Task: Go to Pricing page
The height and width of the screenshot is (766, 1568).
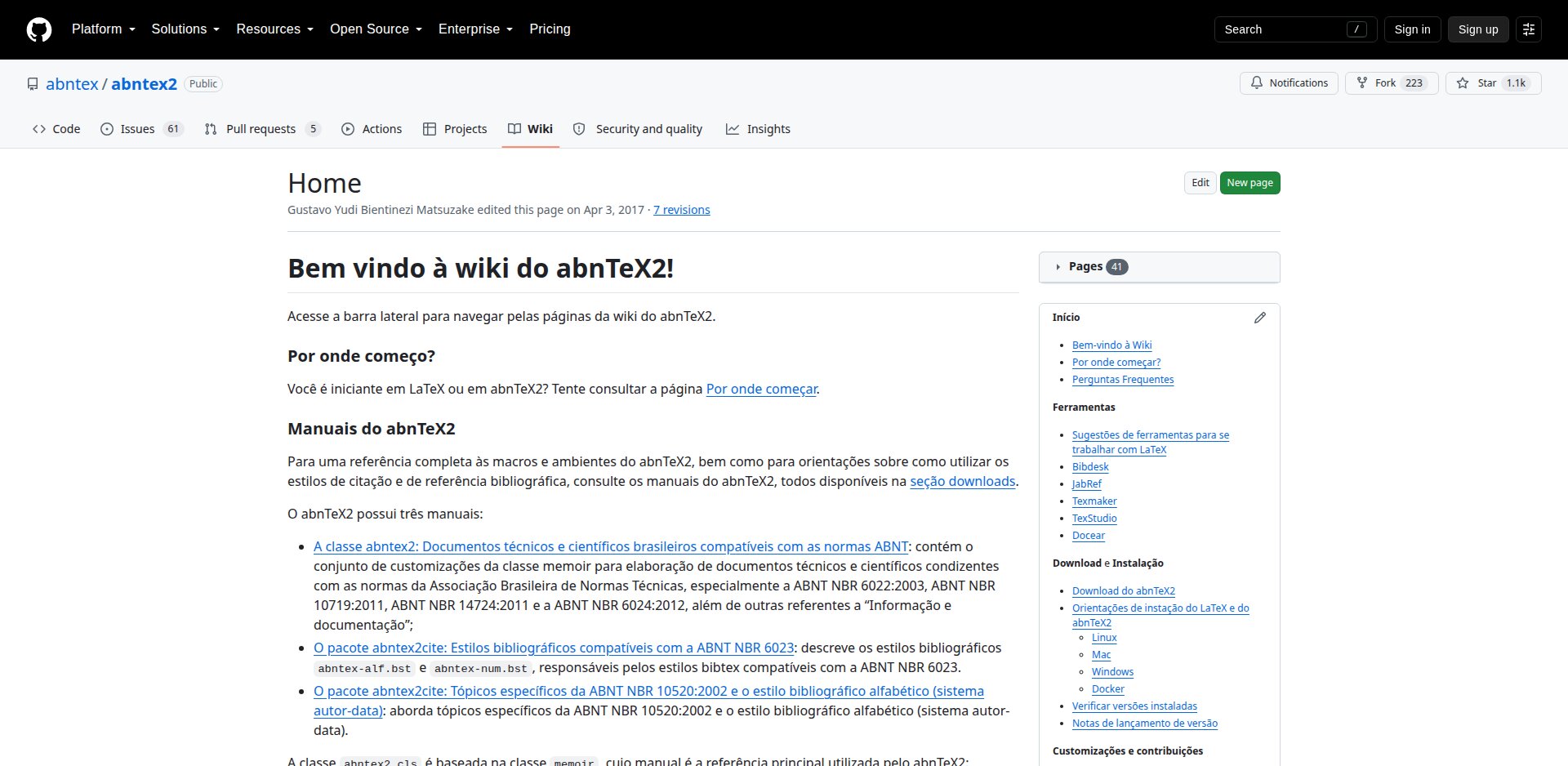Action: [550, 29]
